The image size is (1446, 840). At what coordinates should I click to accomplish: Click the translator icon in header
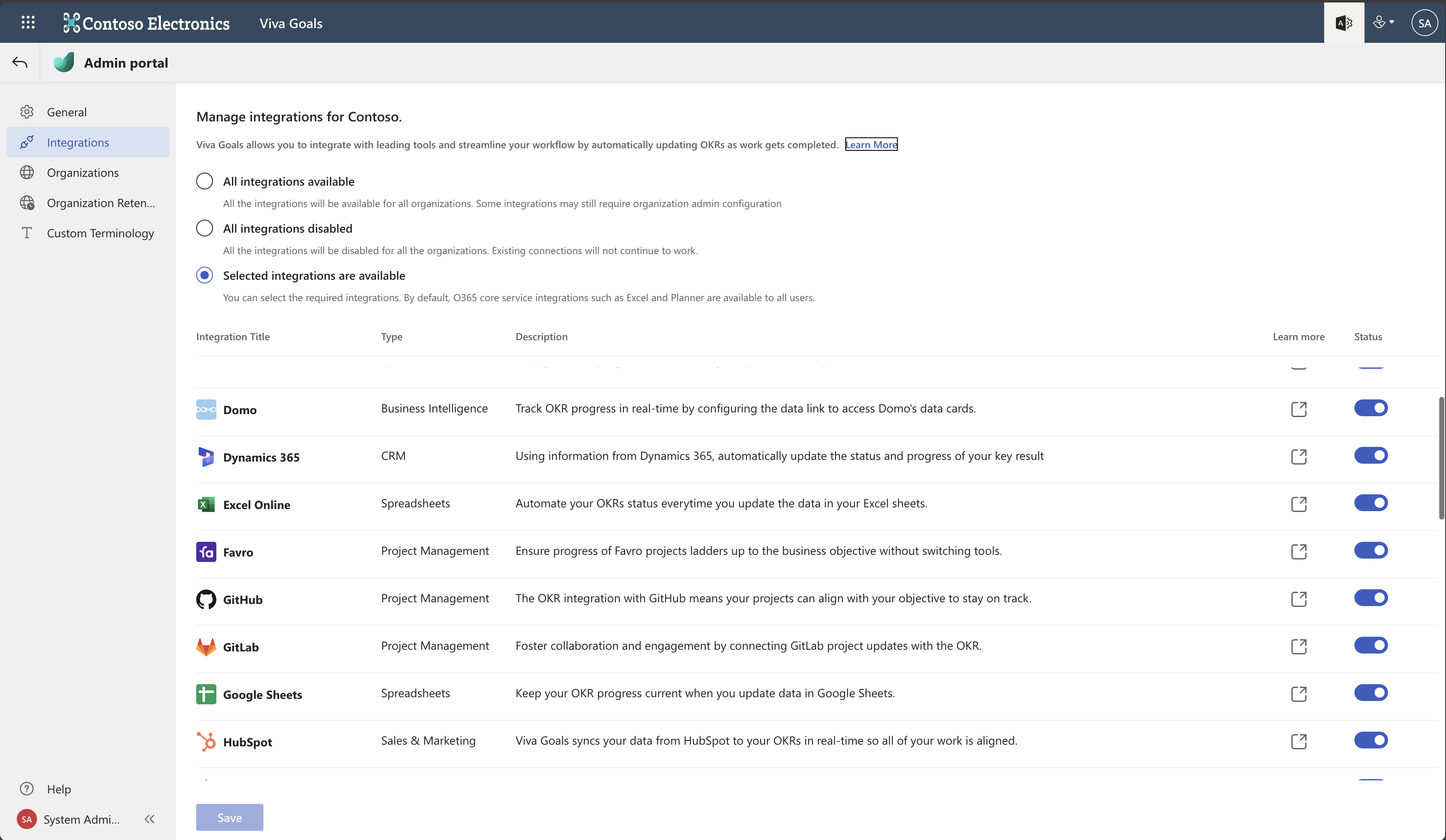click(1344, 23)
